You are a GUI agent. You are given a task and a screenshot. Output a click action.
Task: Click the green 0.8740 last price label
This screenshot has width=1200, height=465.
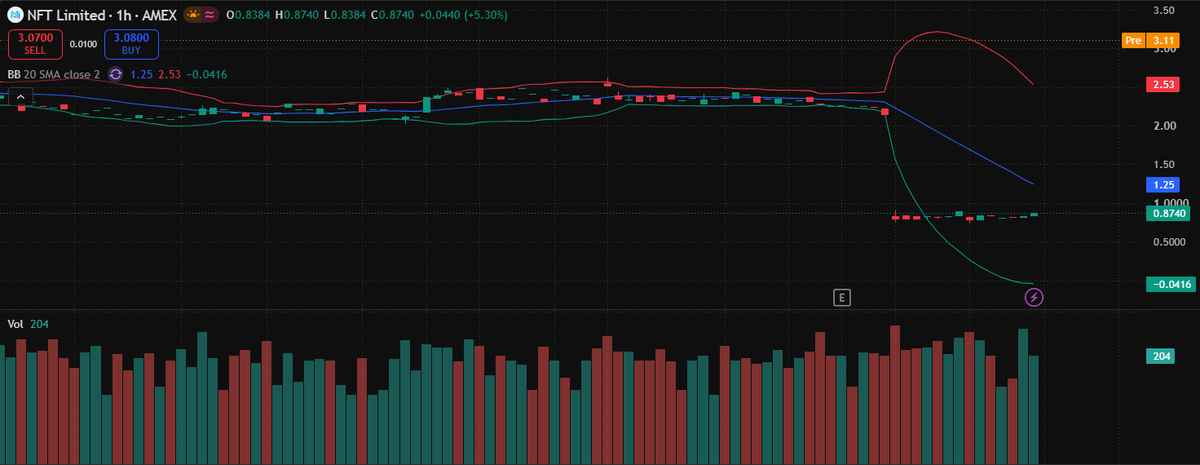coord(1168,213)
